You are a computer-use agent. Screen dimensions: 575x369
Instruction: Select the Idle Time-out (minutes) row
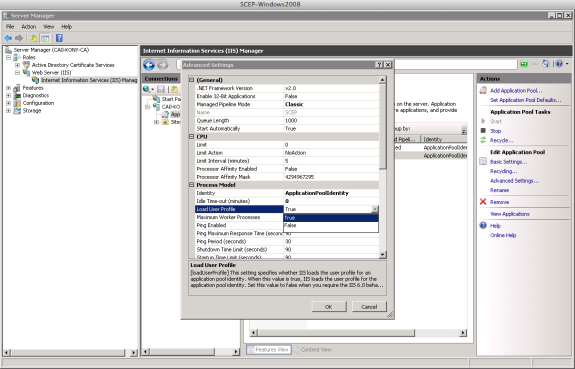(287, 201)
